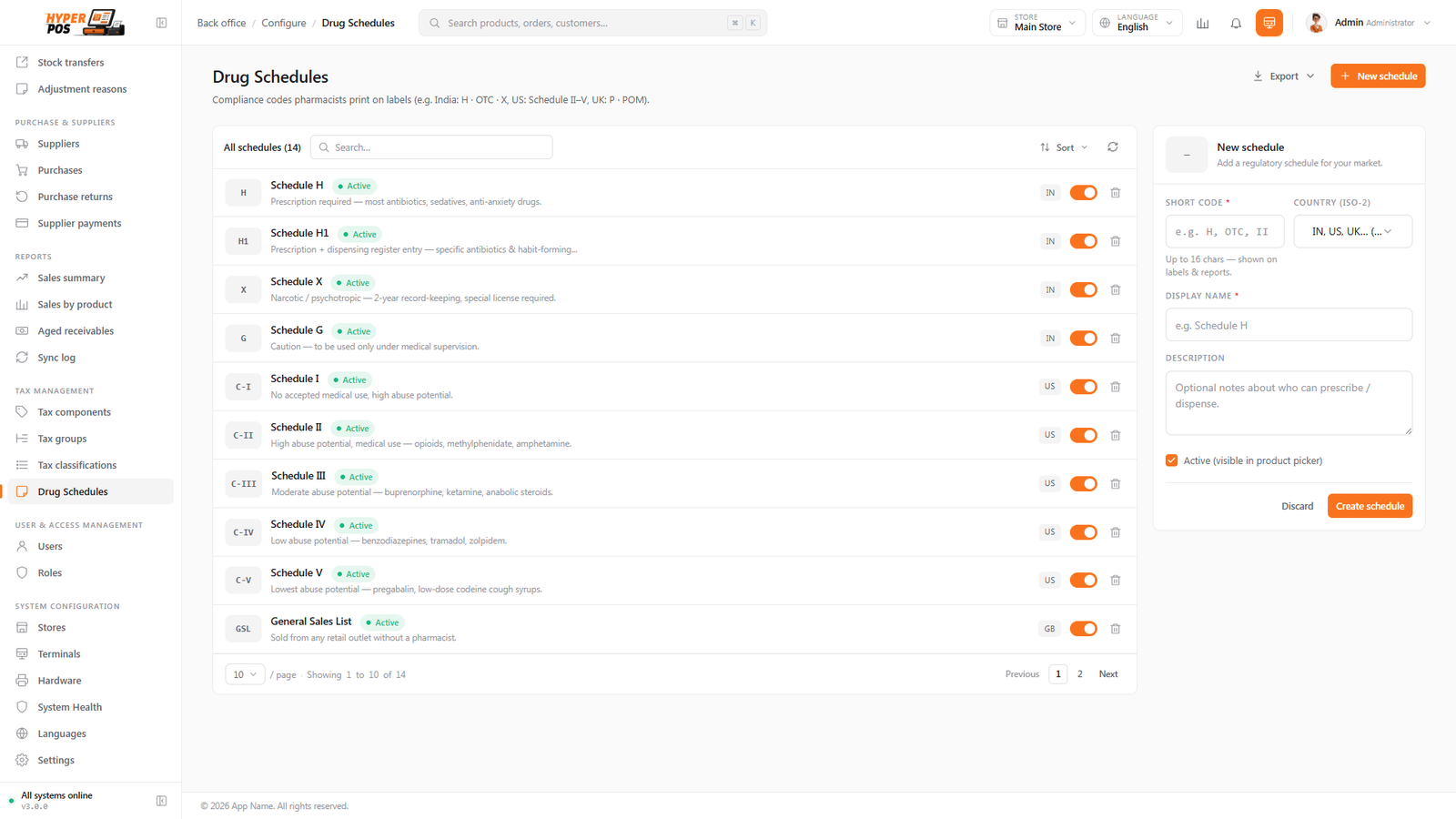Image resolution: width=1456 pixels, height=819 pixels.
Task: Open the Language English dropdown
Action: 1137,23
